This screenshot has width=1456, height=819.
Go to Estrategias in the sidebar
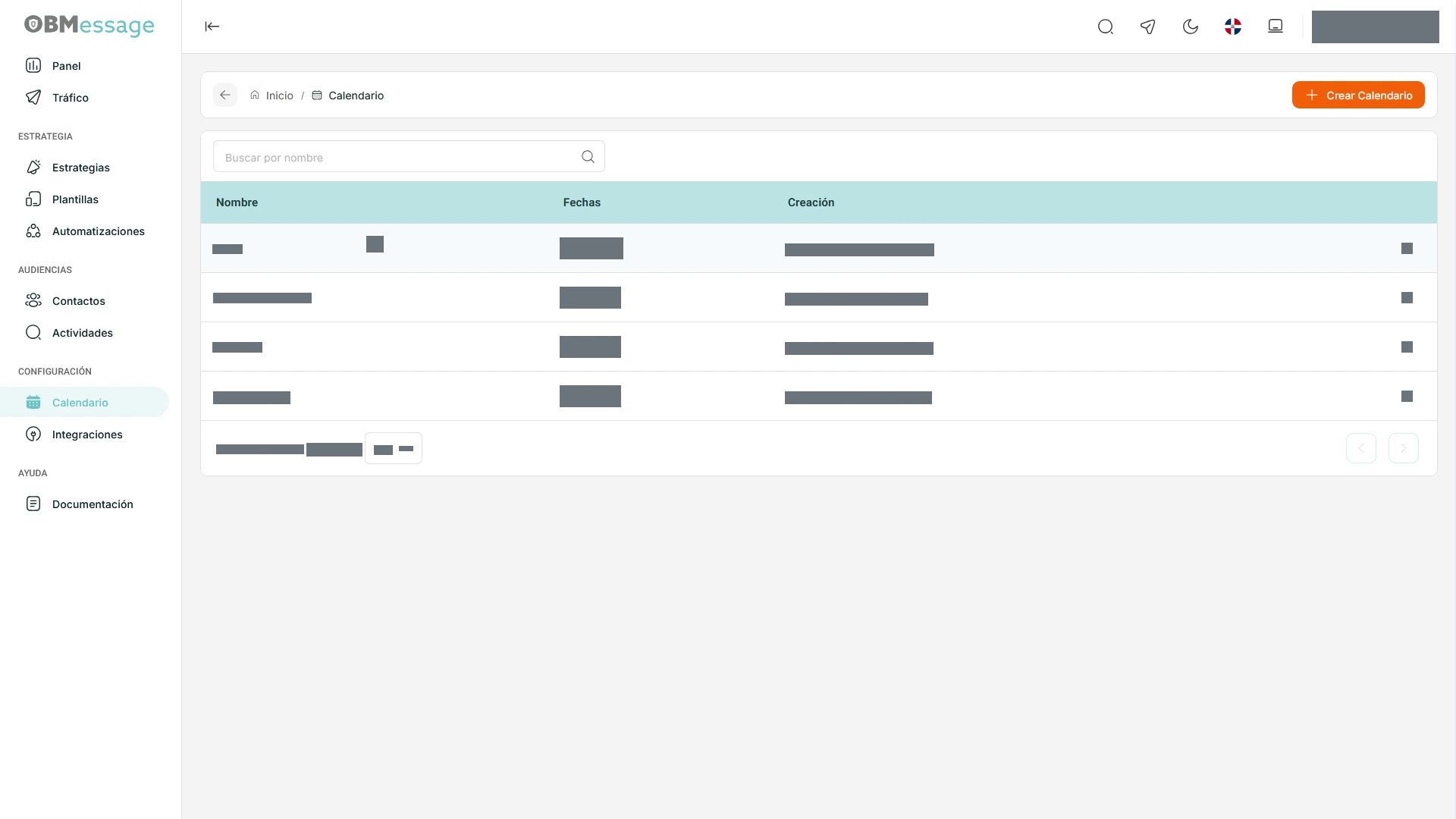[84, 168]
